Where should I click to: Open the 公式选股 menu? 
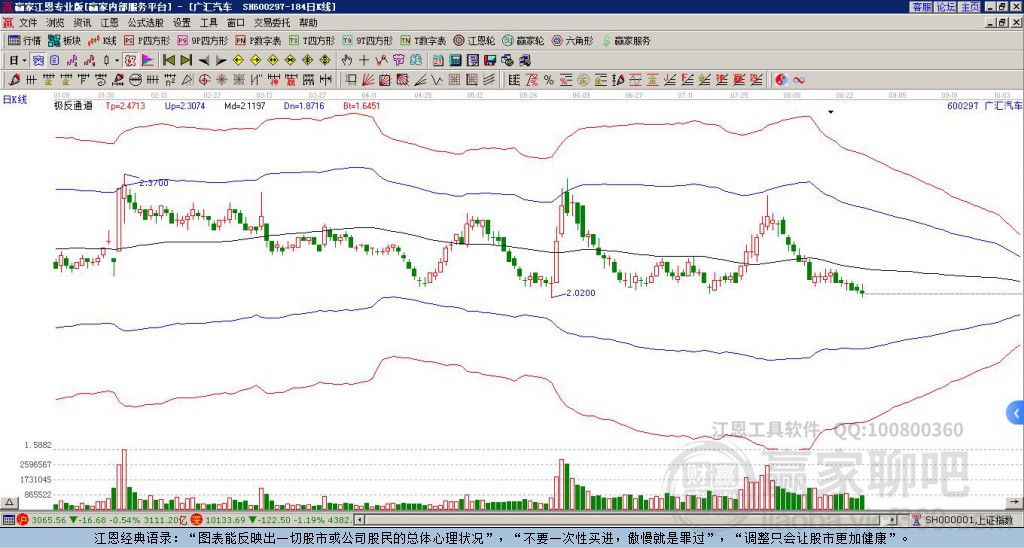[x=146, y=23]
